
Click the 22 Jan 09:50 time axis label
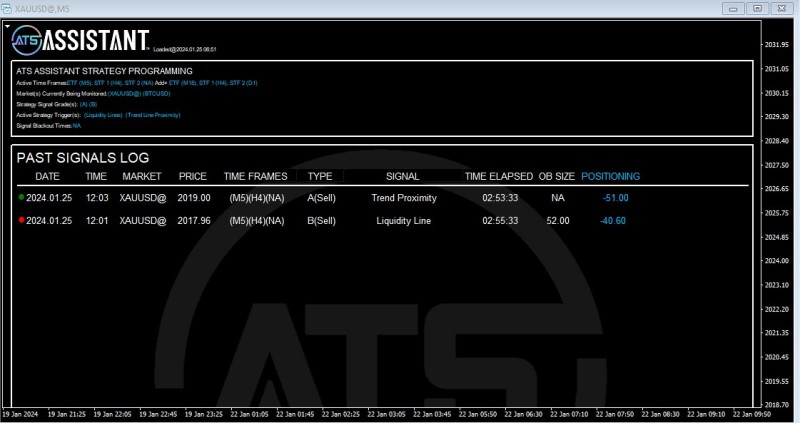point(752,414)
